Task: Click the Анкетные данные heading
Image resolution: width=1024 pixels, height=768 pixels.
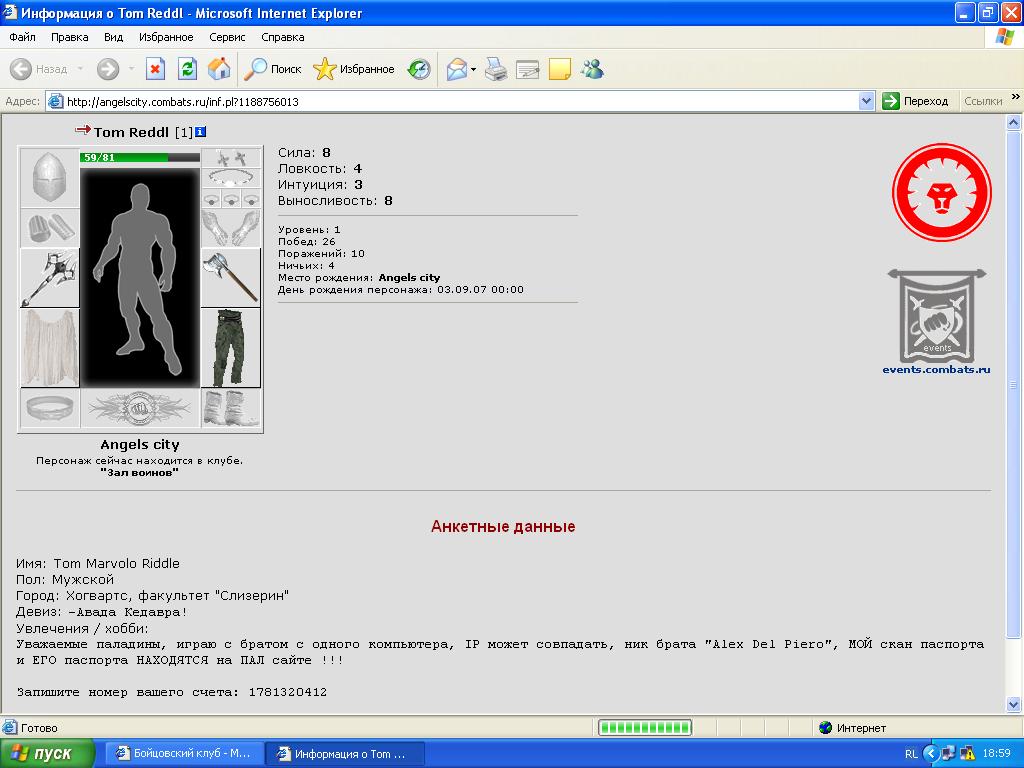Action: tap(503, 526)
